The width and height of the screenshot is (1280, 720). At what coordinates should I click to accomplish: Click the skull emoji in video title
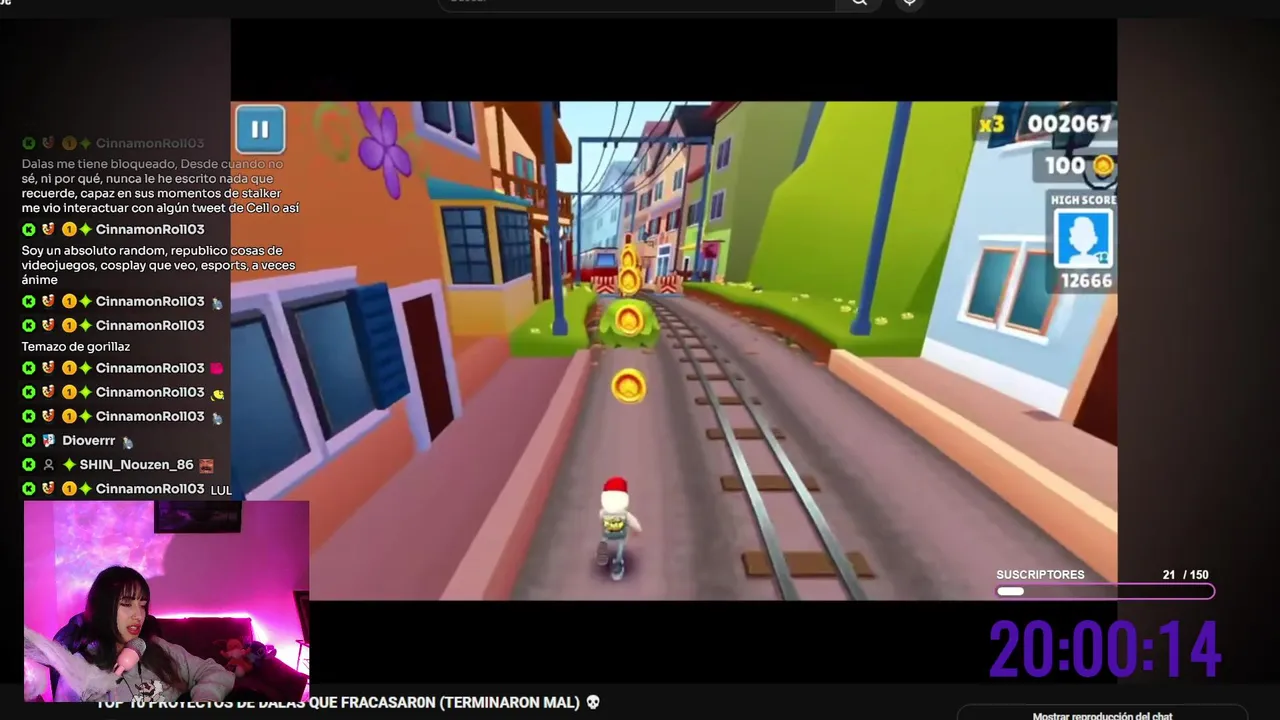[x=593, y=702]
